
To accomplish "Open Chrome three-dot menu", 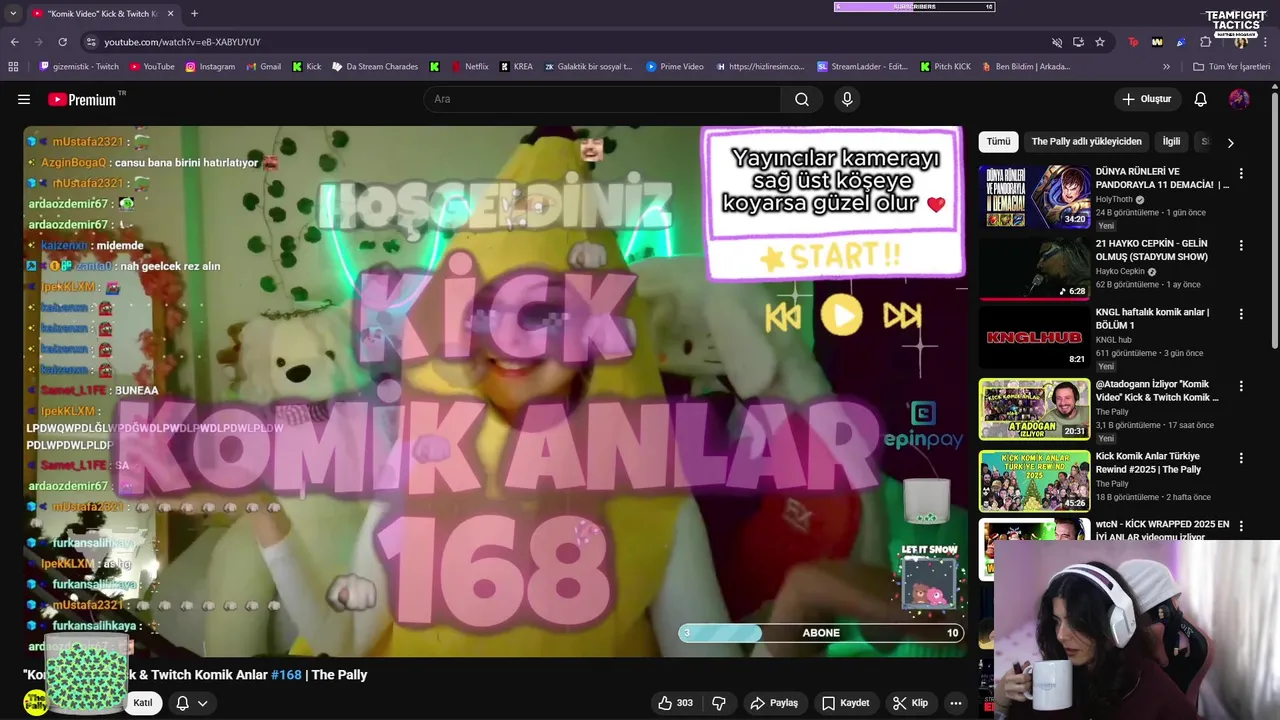I will coord(1267,42).
